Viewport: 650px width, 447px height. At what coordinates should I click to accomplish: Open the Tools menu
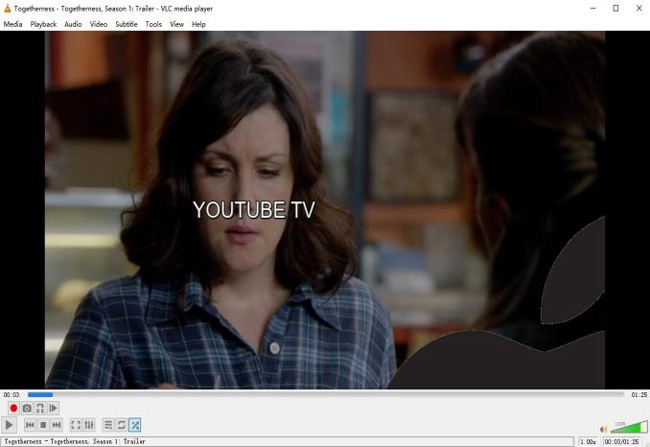click(153, 24)
